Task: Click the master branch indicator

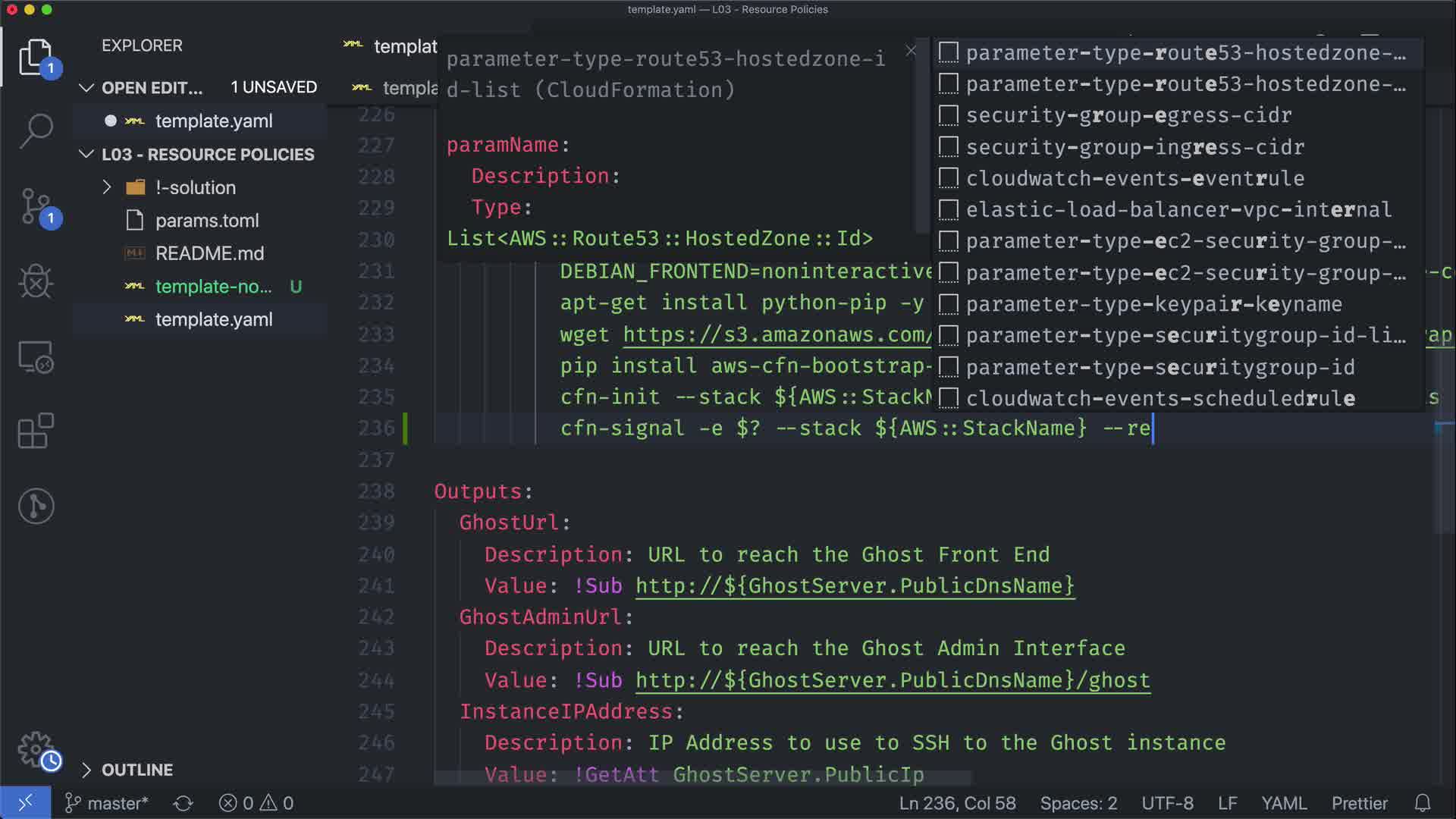Action: click(106, 803)
